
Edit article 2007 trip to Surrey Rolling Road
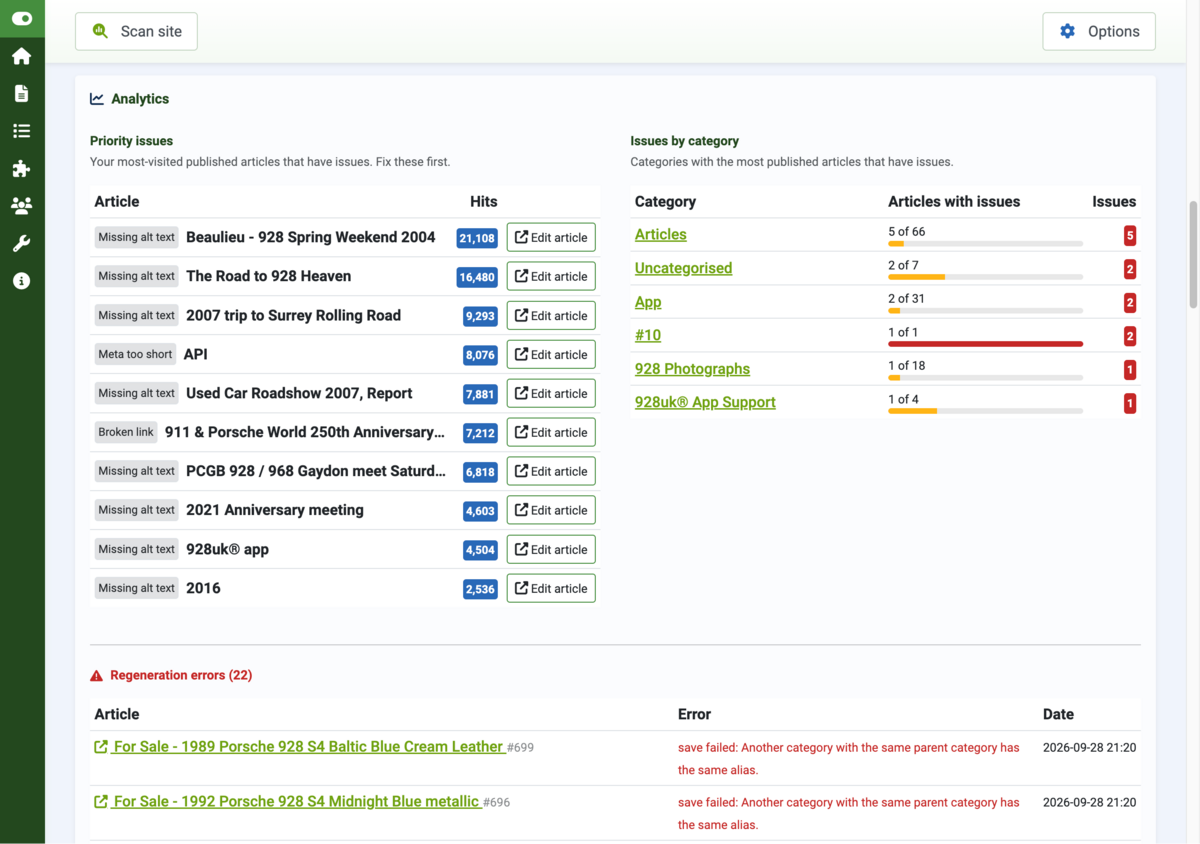coord(551,315)
